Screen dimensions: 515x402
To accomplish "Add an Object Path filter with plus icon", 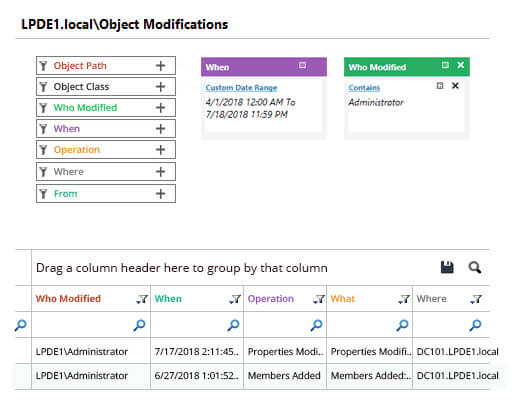I will (x=160, y=66).
